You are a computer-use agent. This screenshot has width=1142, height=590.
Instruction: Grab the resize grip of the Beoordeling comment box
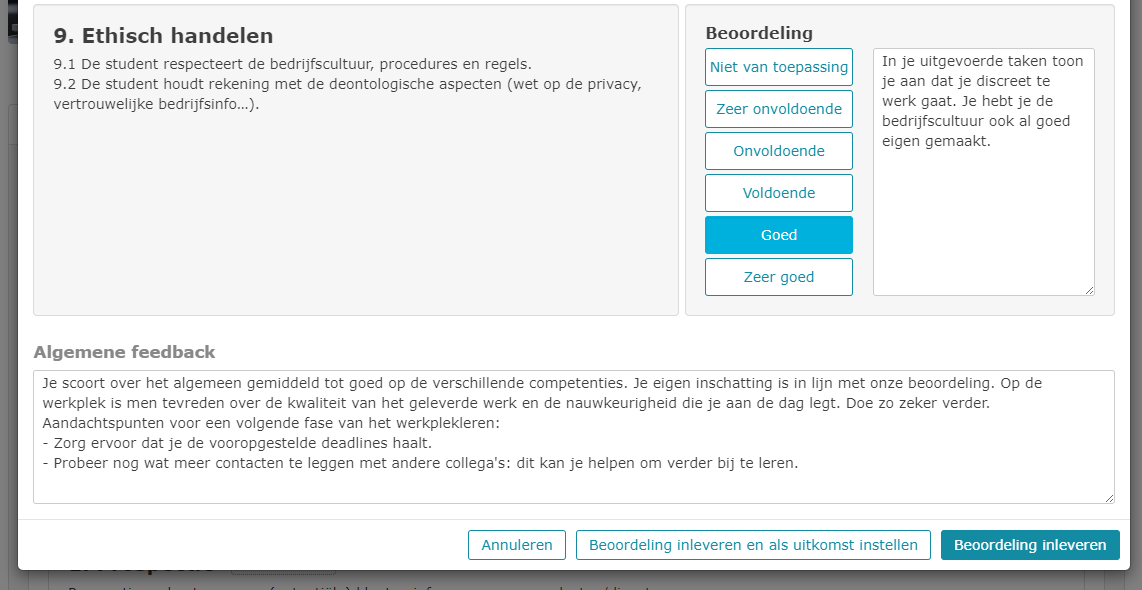coord(1089,290)
